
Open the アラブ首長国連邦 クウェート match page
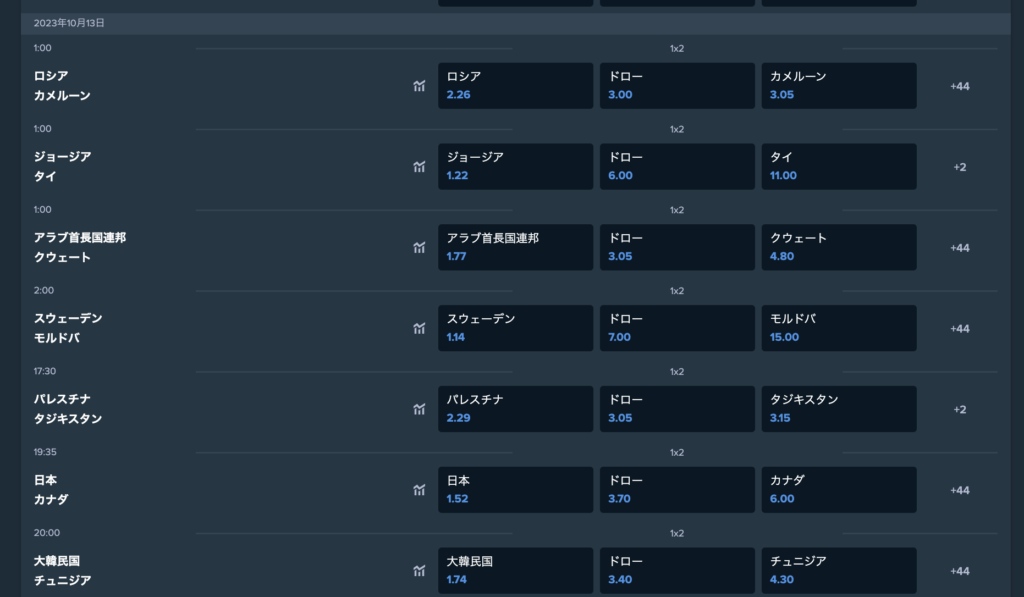coord(80,248)
